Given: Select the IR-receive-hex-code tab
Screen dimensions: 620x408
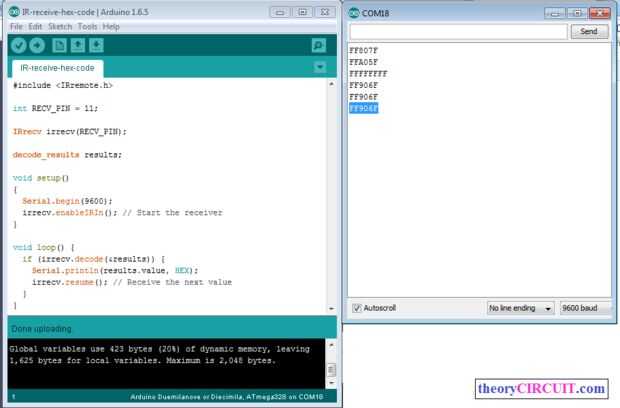Looking at the screenshot, I should pyautogui.click(x=58, y=68).
